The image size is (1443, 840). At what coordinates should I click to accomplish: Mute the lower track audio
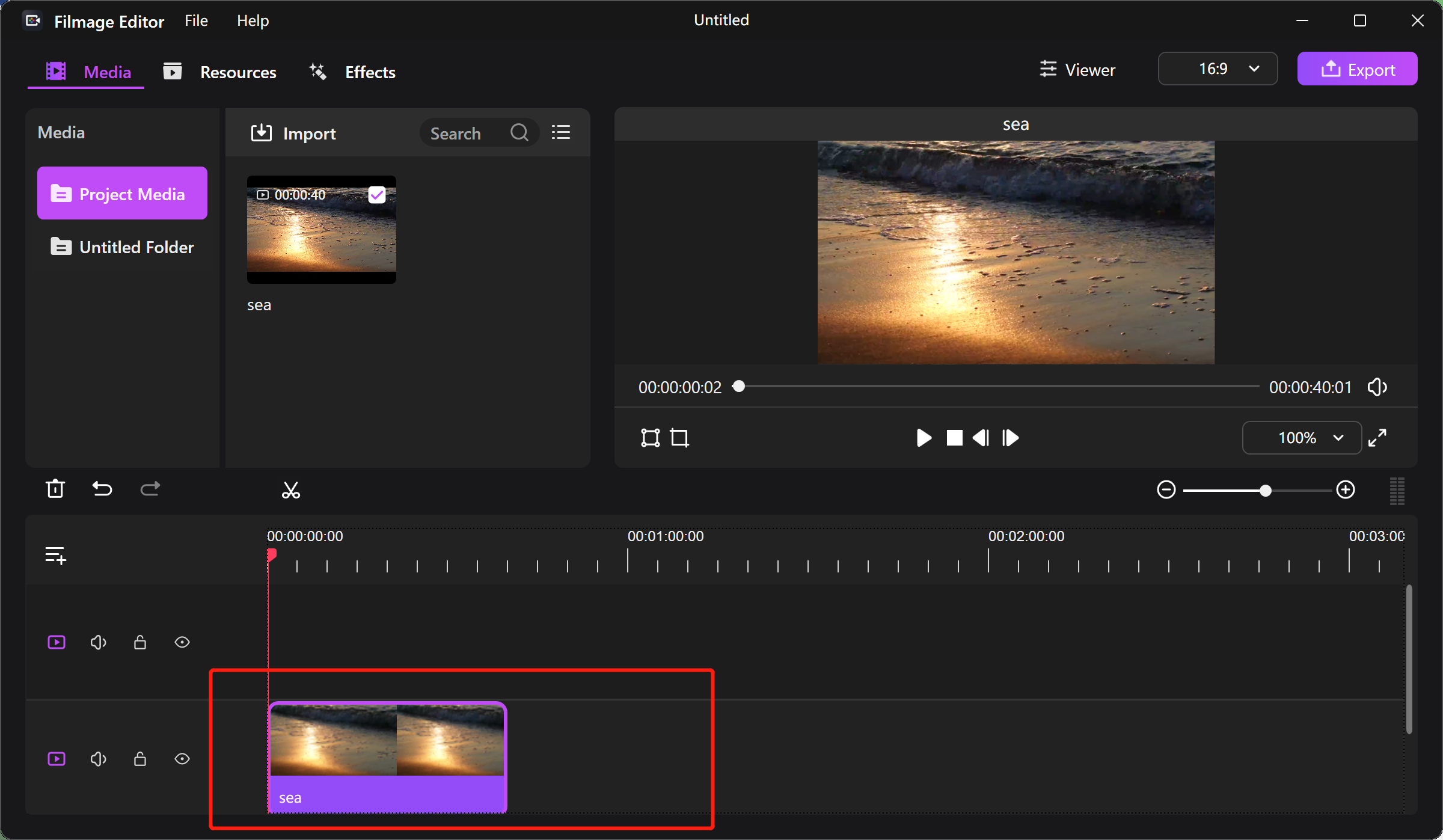(99, 759)
